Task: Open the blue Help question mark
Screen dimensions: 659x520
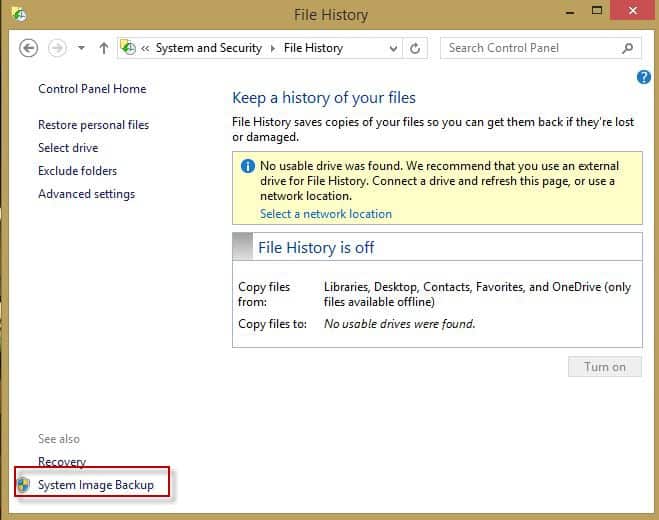Action: tap(643, 77)
